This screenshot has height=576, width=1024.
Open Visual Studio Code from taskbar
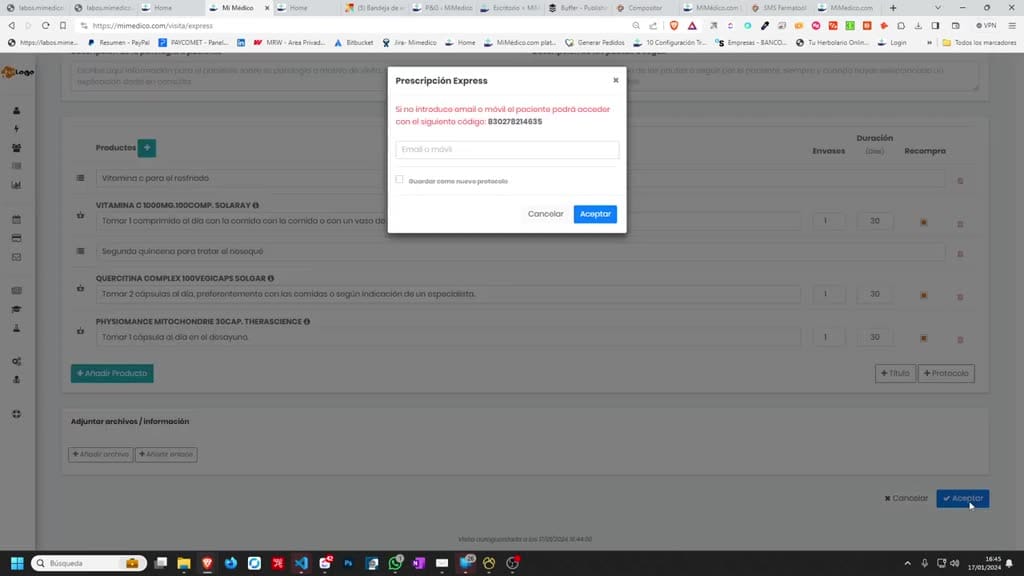301,563
